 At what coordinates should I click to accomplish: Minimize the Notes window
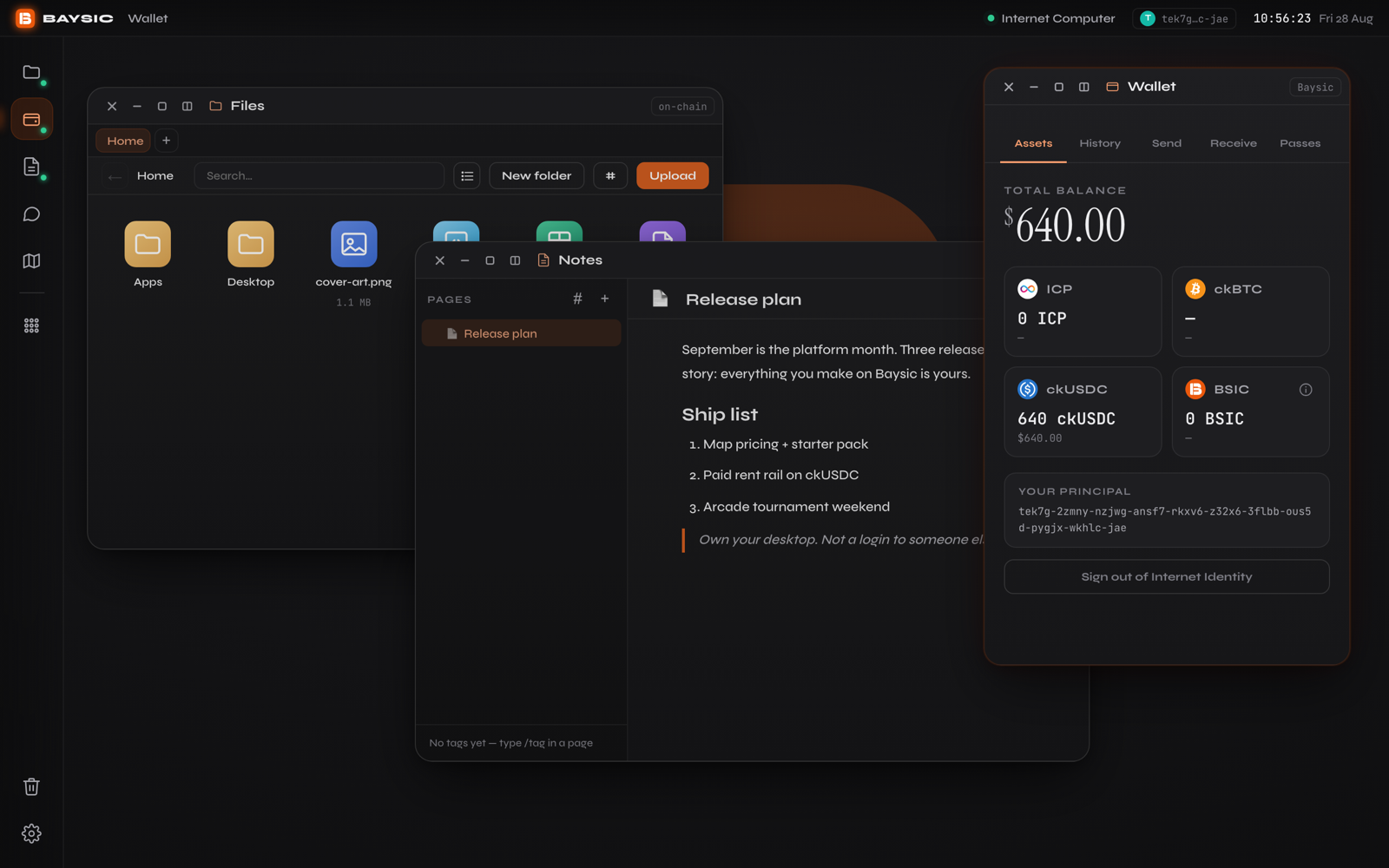[464, 260]
